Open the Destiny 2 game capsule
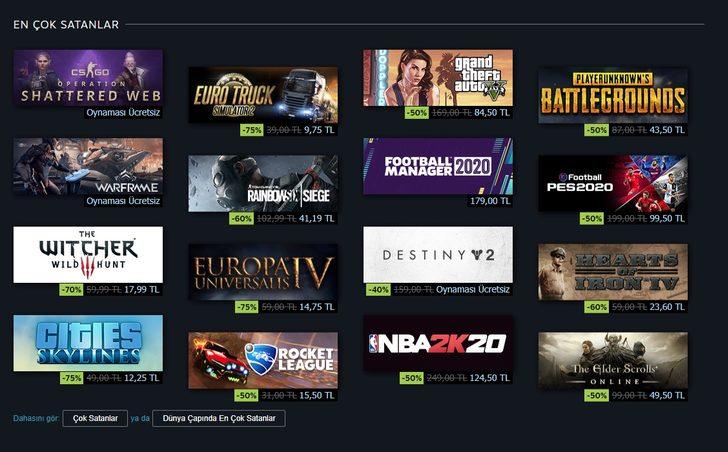This screenshot has width=728, height=452. 438,255
